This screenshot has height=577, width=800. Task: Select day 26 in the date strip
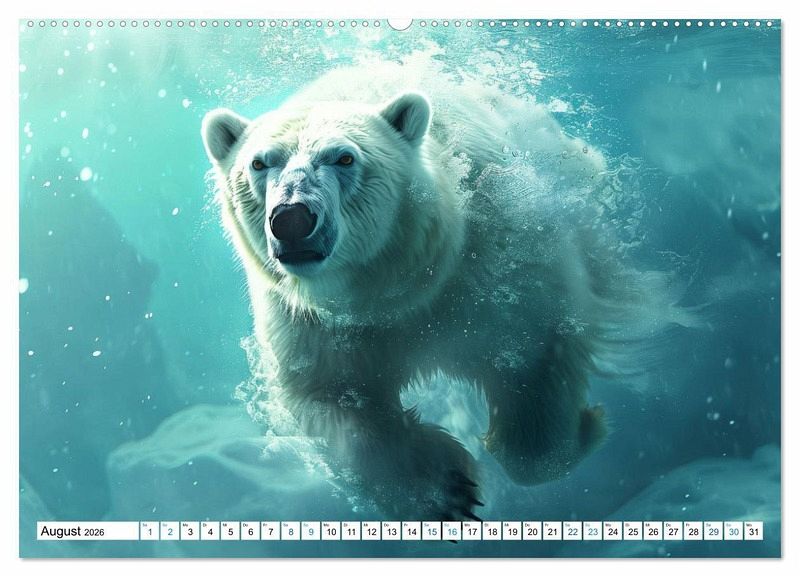[x=654, y=531]
